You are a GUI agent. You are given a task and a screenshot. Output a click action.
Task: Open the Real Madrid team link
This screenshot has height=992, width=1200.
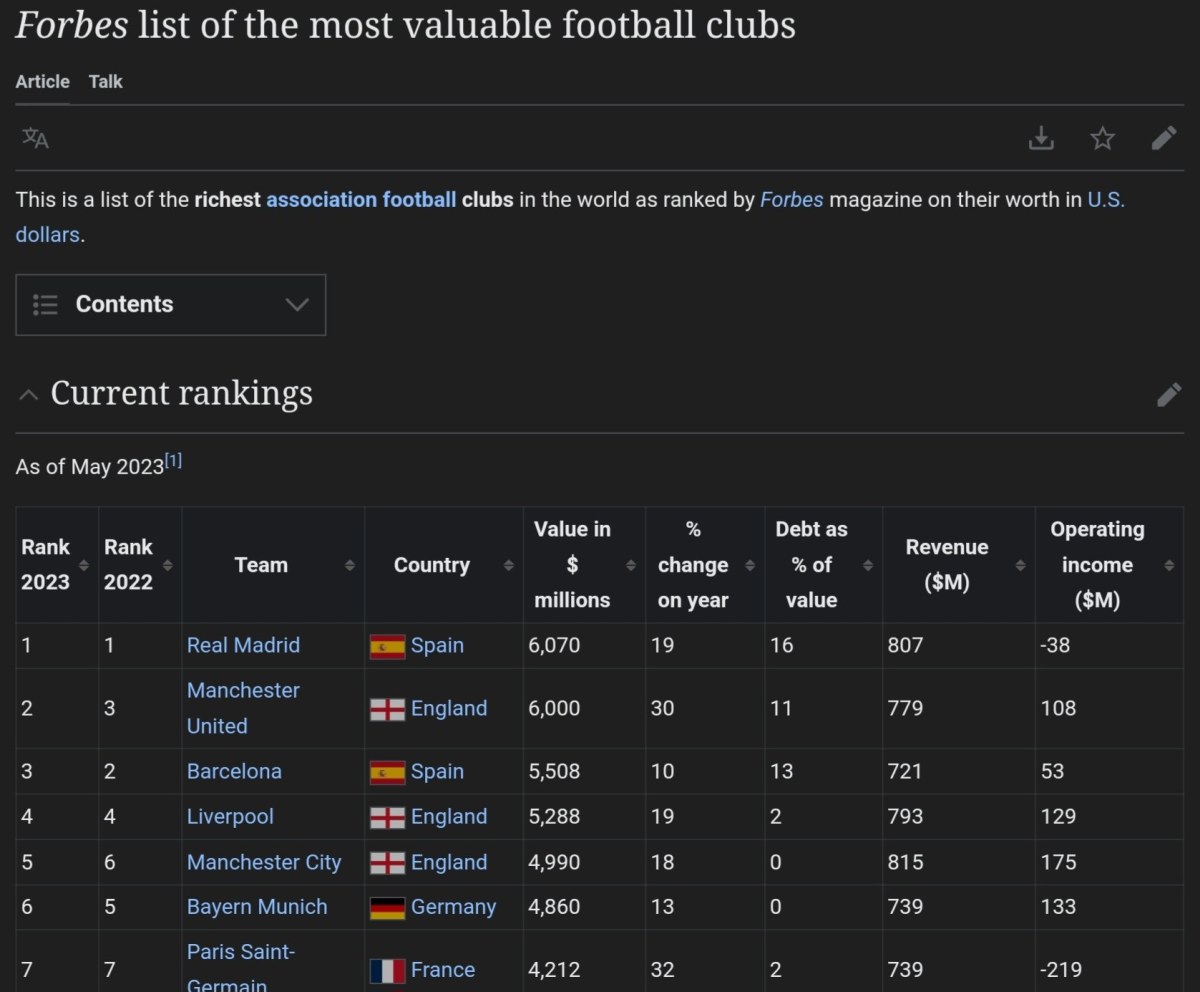click(243, 645)
